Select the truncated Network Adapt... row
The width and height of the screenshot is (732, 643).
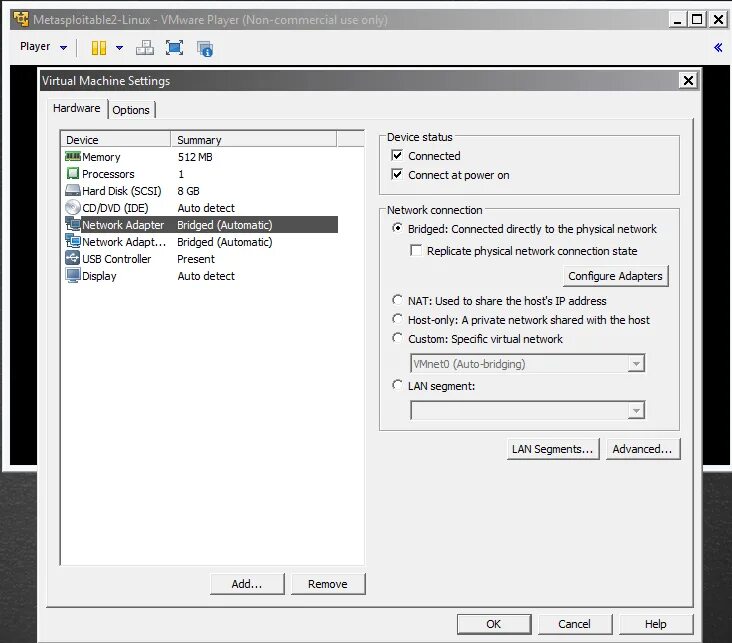coord(200,242)
